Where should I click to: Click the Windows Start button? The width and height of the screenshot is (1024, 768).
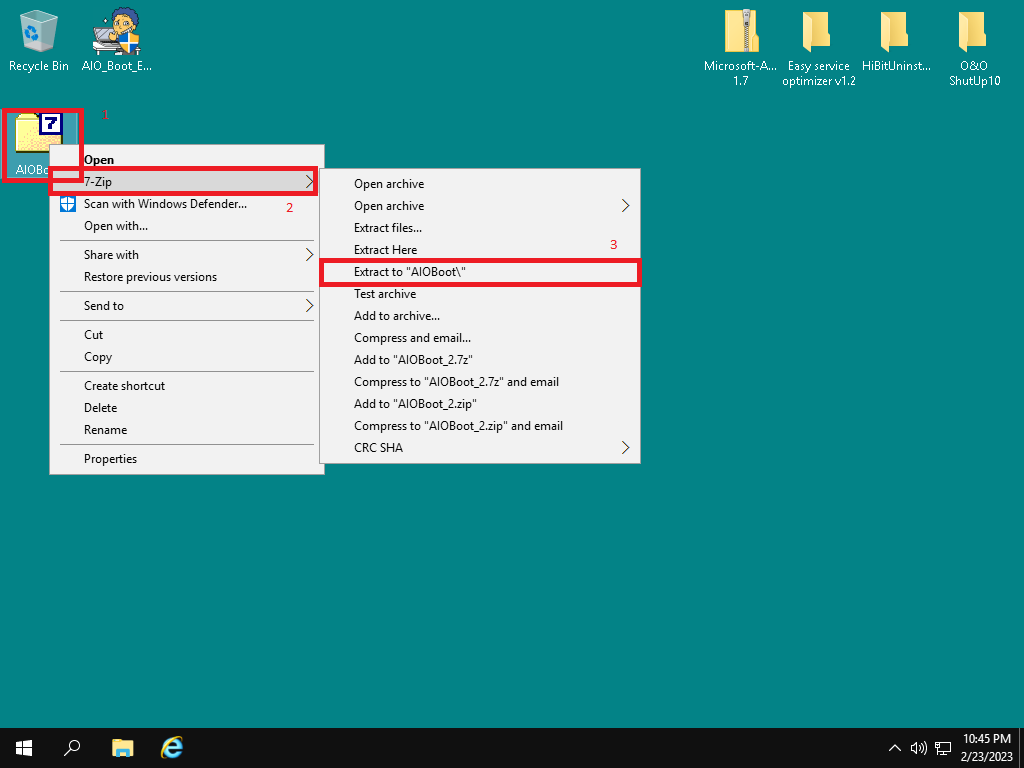pos(24,747)
